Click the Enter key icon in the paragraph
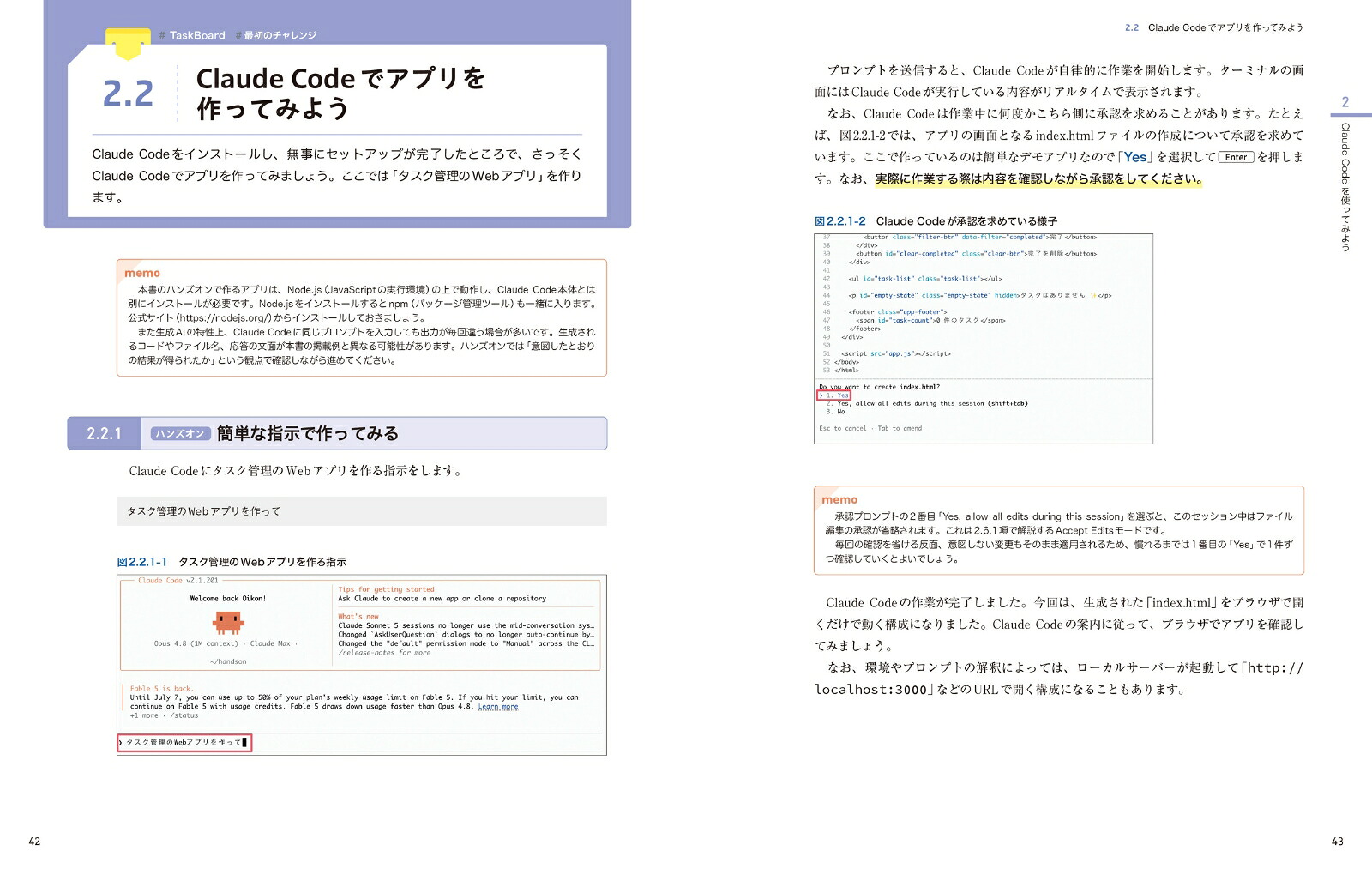This screenshot has height=875, width=1372. [1237, 157]
